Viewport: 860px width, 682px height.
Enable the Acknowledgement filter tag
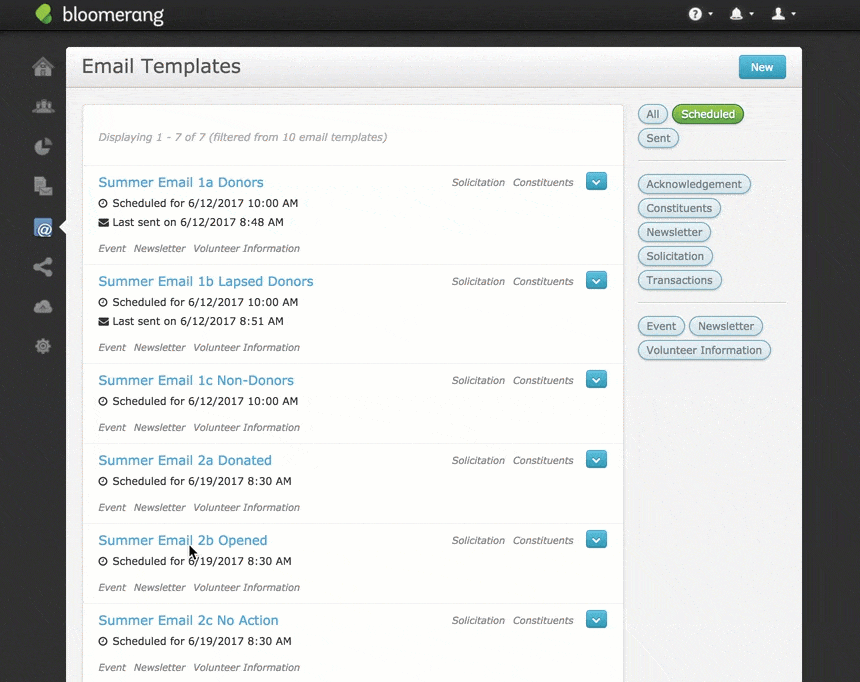click(x=693, y=184)
